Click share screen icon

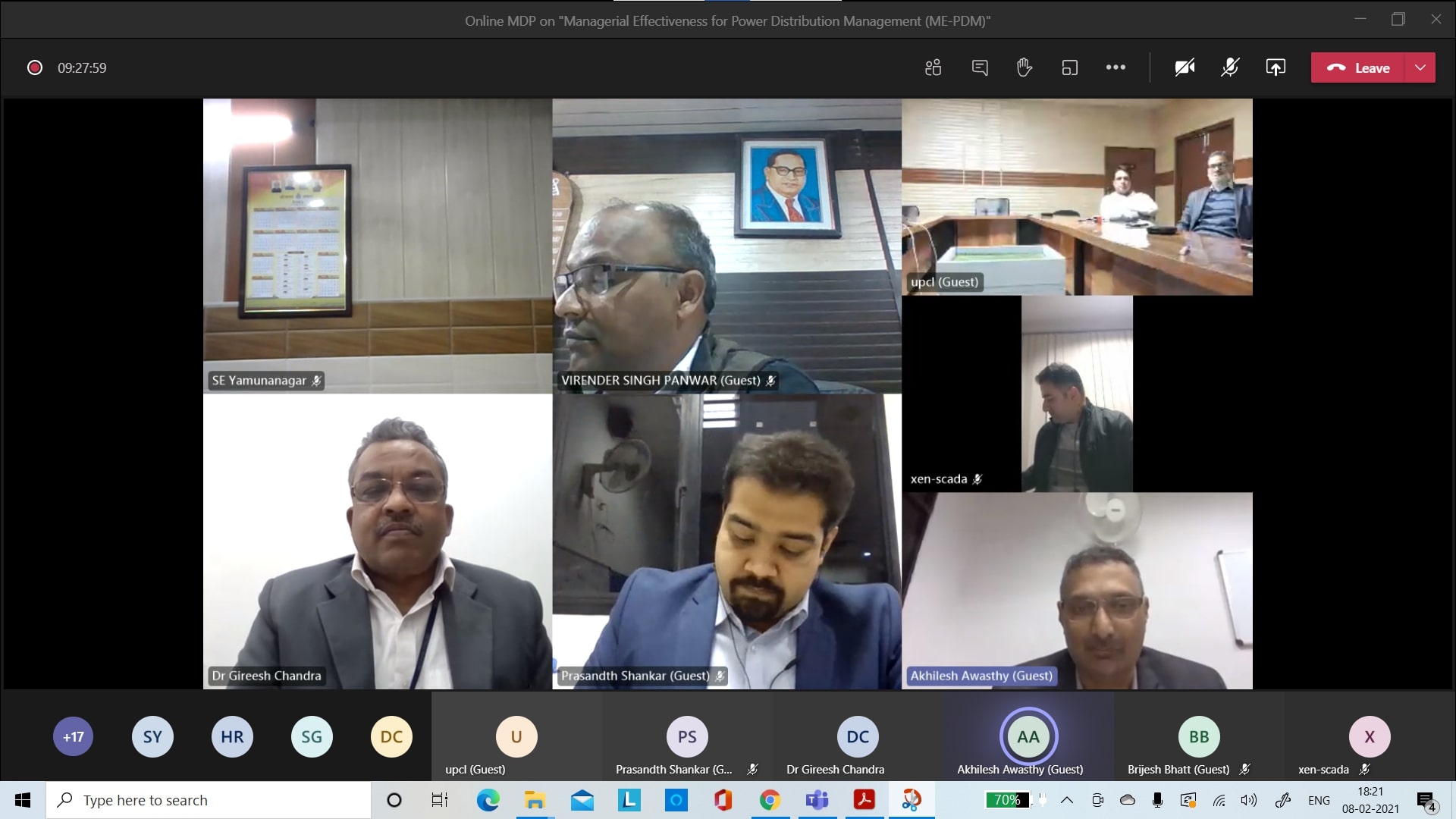pos(1276,67)
